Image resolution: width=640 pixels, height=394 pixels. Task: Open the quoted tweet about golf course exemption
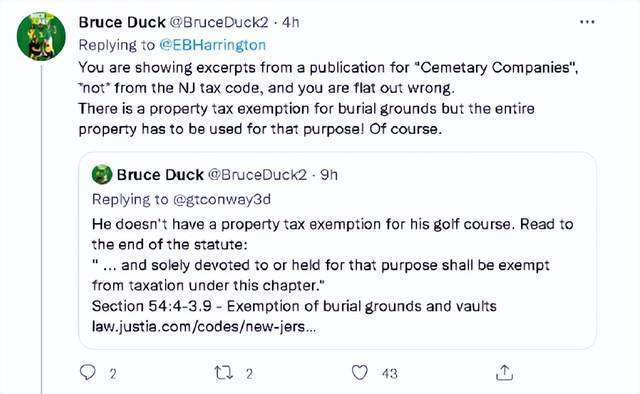(x=337, y=251)
